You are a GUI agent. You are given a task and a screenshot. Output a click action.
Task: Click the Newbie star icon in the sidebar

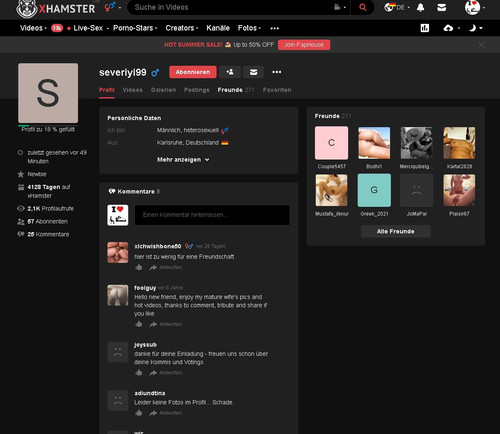[x=21, y=174]
